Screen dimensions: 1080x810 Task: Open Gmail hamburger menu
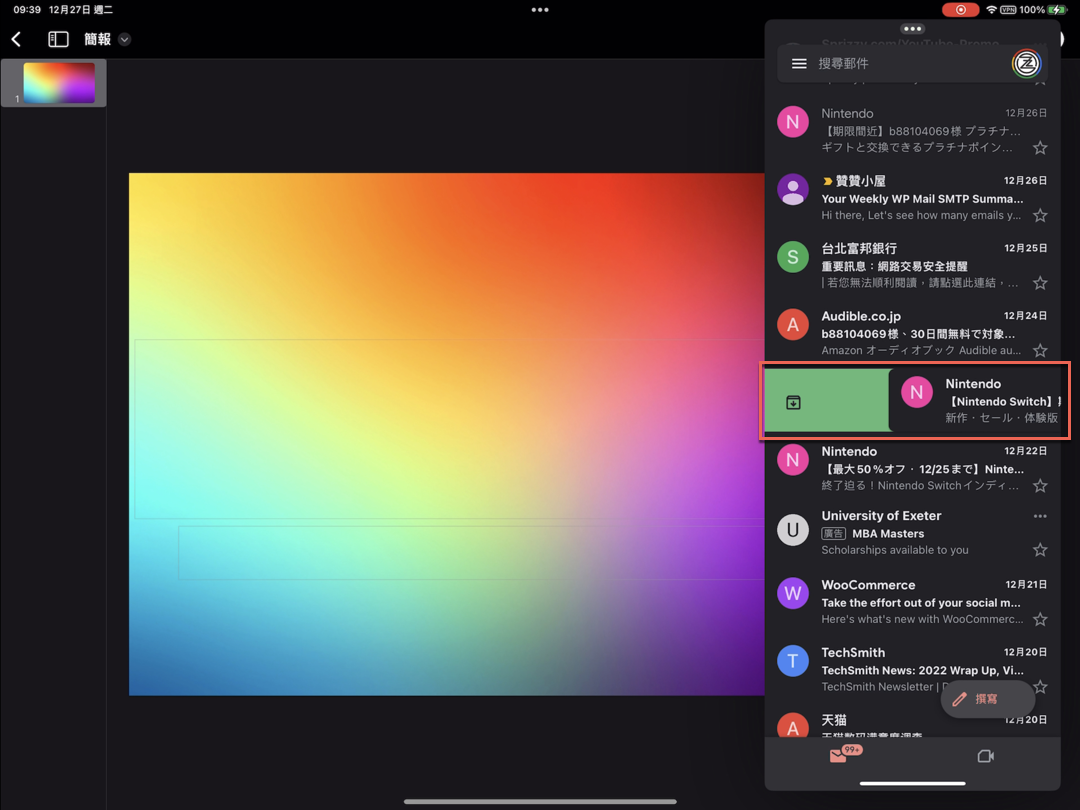(799, 63)
